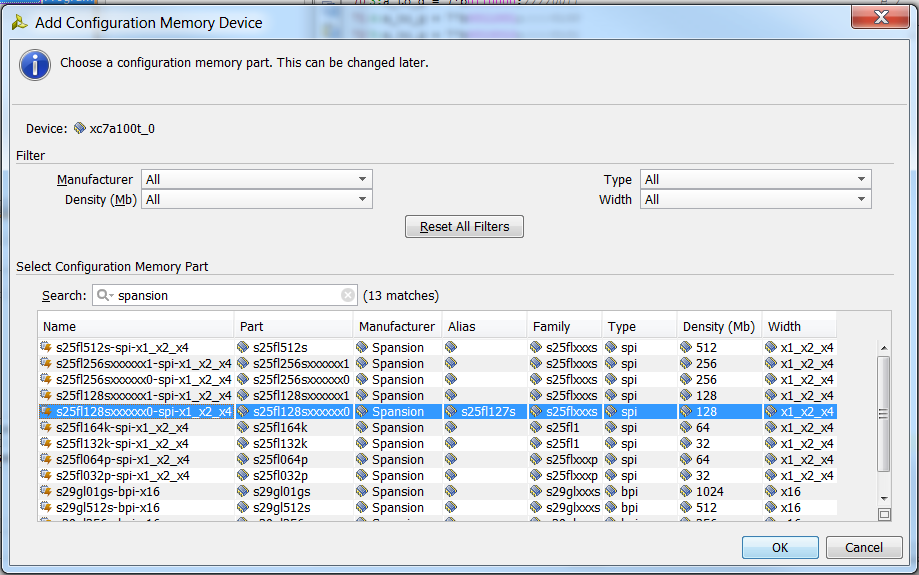Open the Manufacturer filter dropdown
919x575 pixels.
point(257,179)
